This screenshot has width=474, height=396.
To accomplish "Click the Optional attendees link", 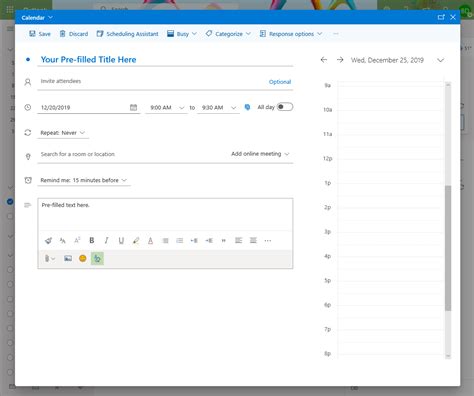I will pyautogui.click(x=280, y=82).
